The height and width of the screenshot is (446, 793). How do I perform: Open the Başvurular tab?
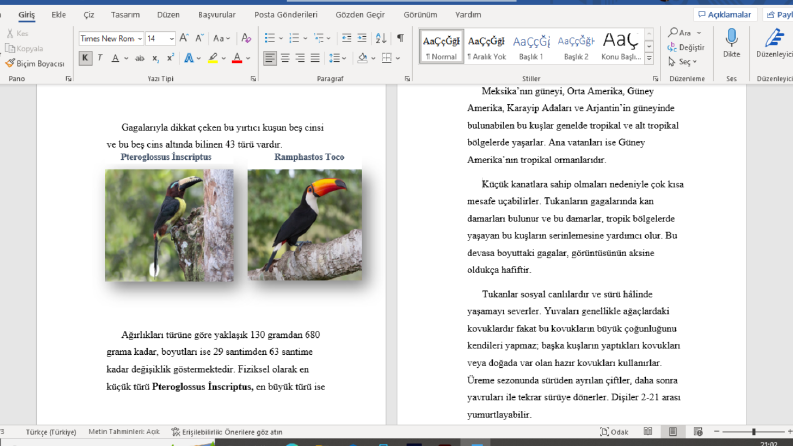pyautogui.click(x=217, y=15)
